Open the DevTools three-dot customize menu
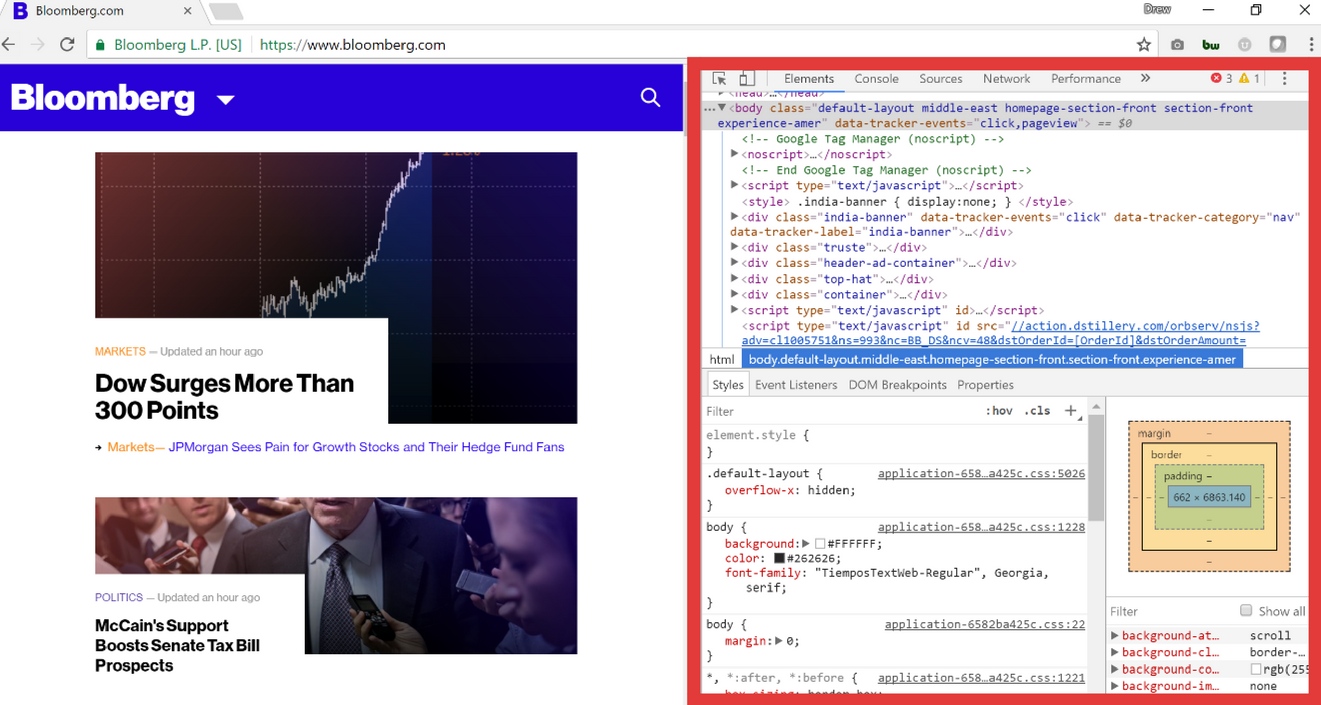Screen dimensions: 1321x705 (x=1285, y=79)
